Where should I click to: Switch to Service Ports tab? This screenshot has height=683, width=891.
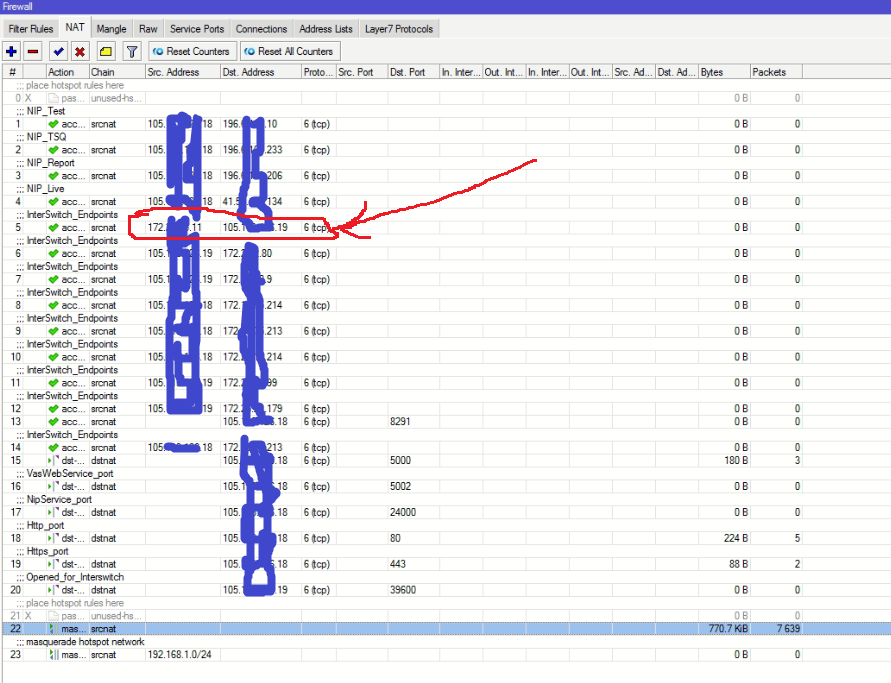197,29
